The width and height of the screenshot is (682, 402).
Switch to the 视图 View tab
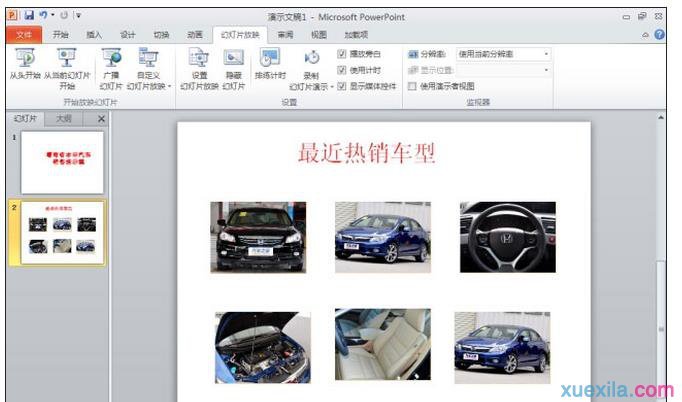[x=319, y=35]
